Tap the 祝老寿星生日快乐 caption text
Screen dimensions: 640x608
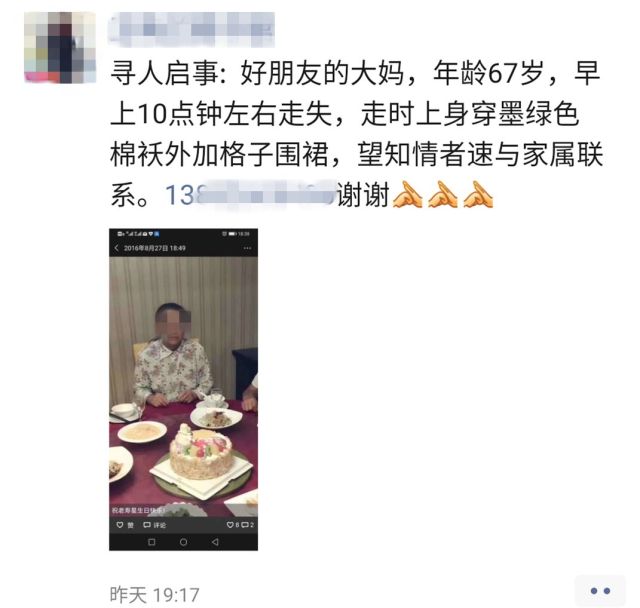pos(139,510)
